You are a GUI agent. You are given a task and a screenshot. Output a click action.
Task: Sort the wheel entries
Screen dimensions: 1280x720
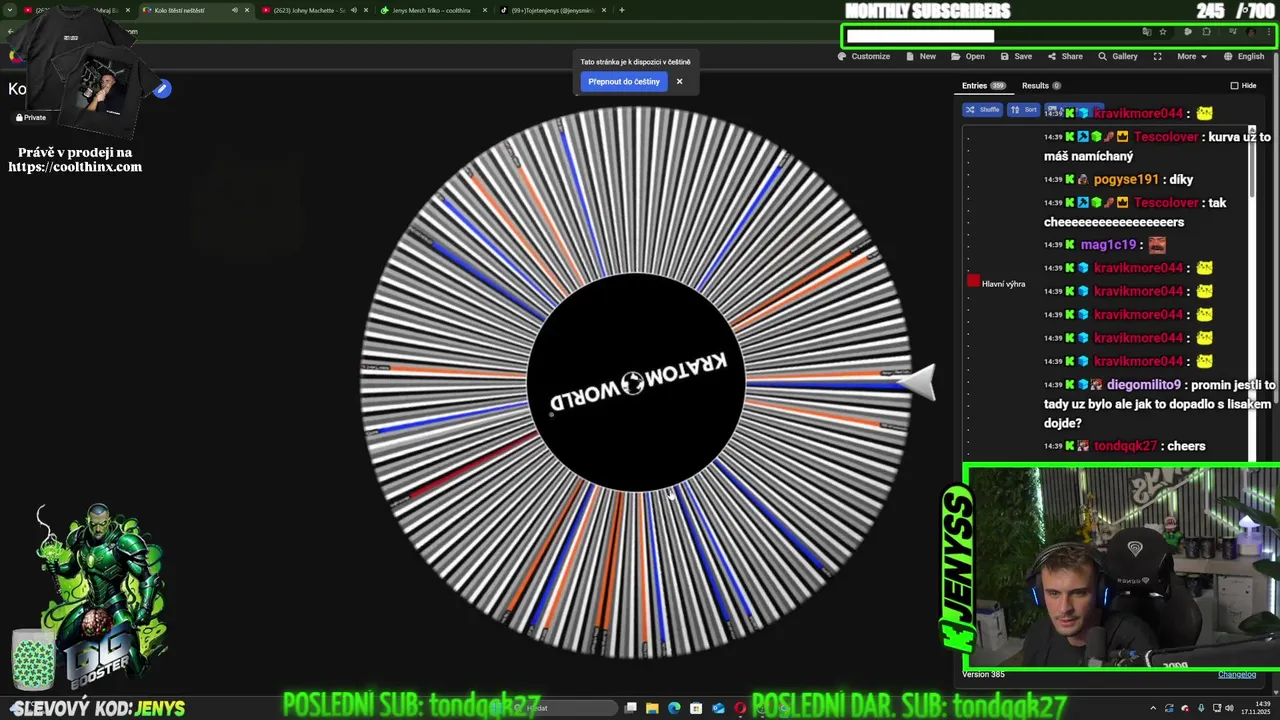click(1023, 110)
